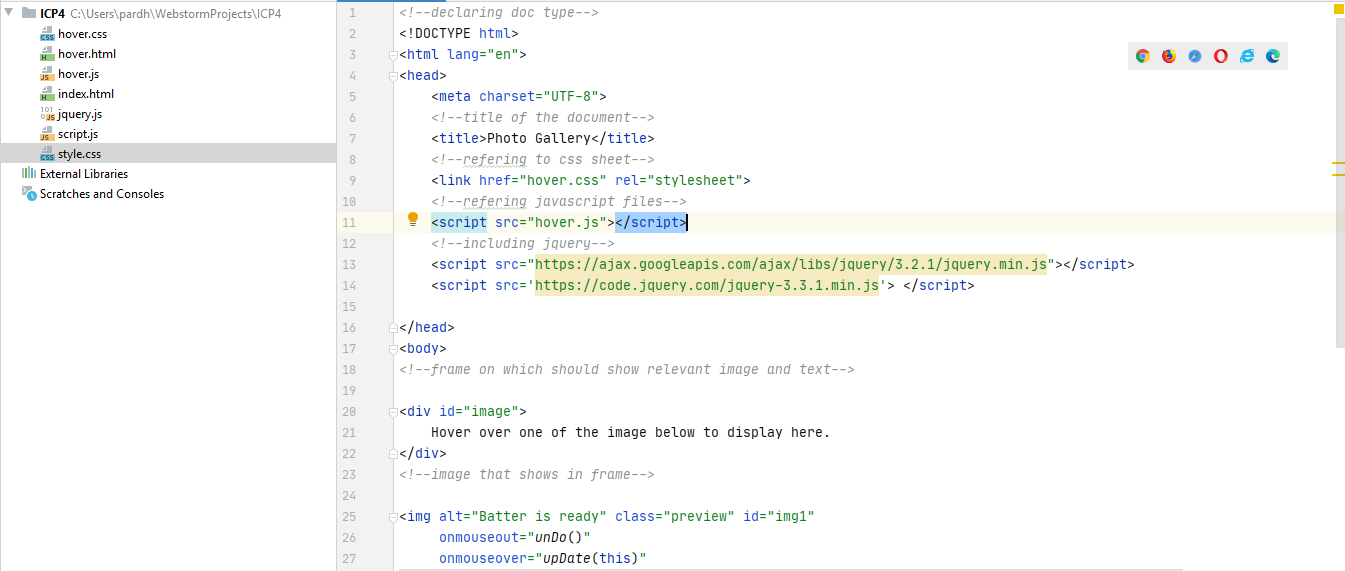Select index.html in the project tree
1345x571 pixels.
pos(86,94)
